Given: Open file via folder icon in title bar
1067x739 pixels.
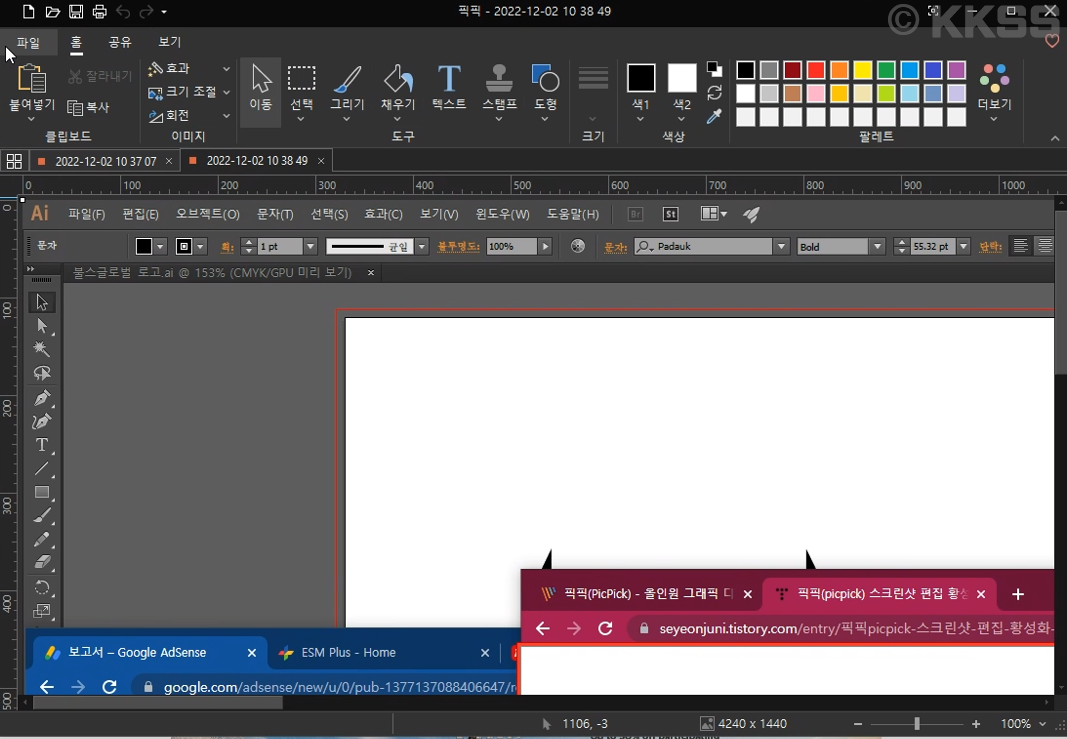Looking at the screenshot, I should coord(52,12).
